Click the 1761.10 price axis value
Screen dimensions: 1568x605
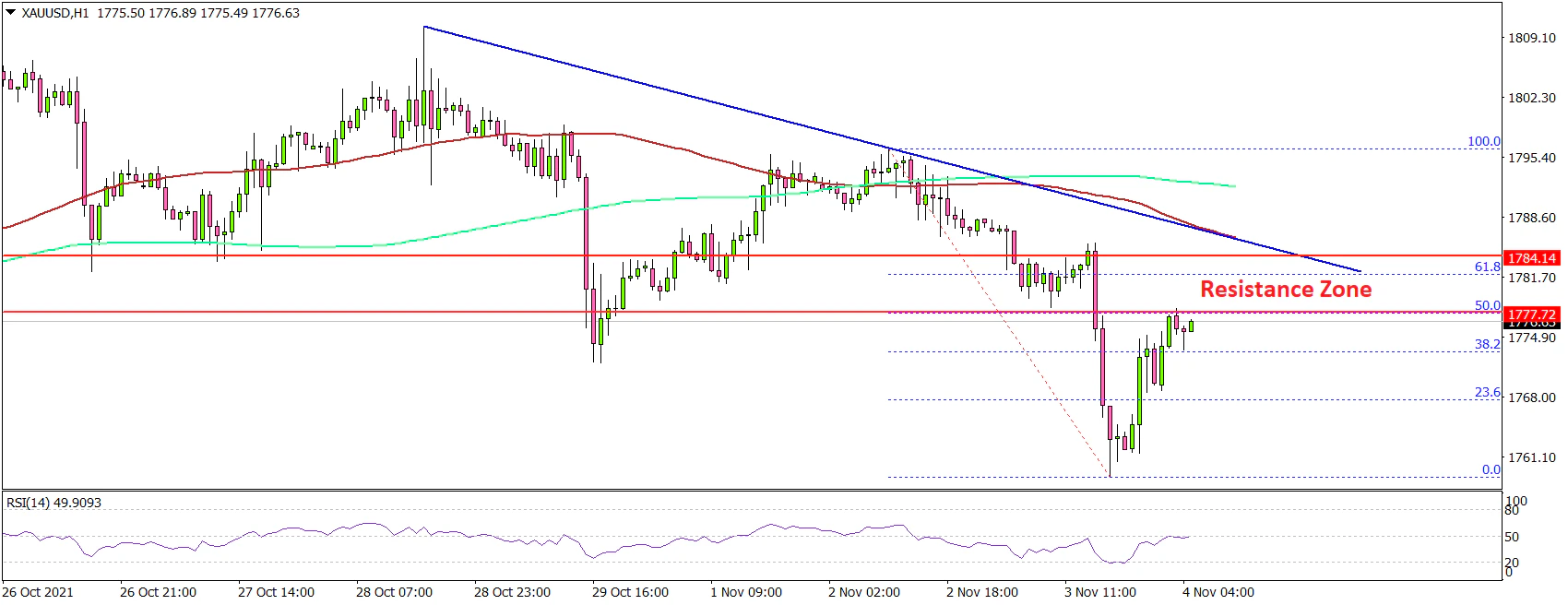(1531, 457)
